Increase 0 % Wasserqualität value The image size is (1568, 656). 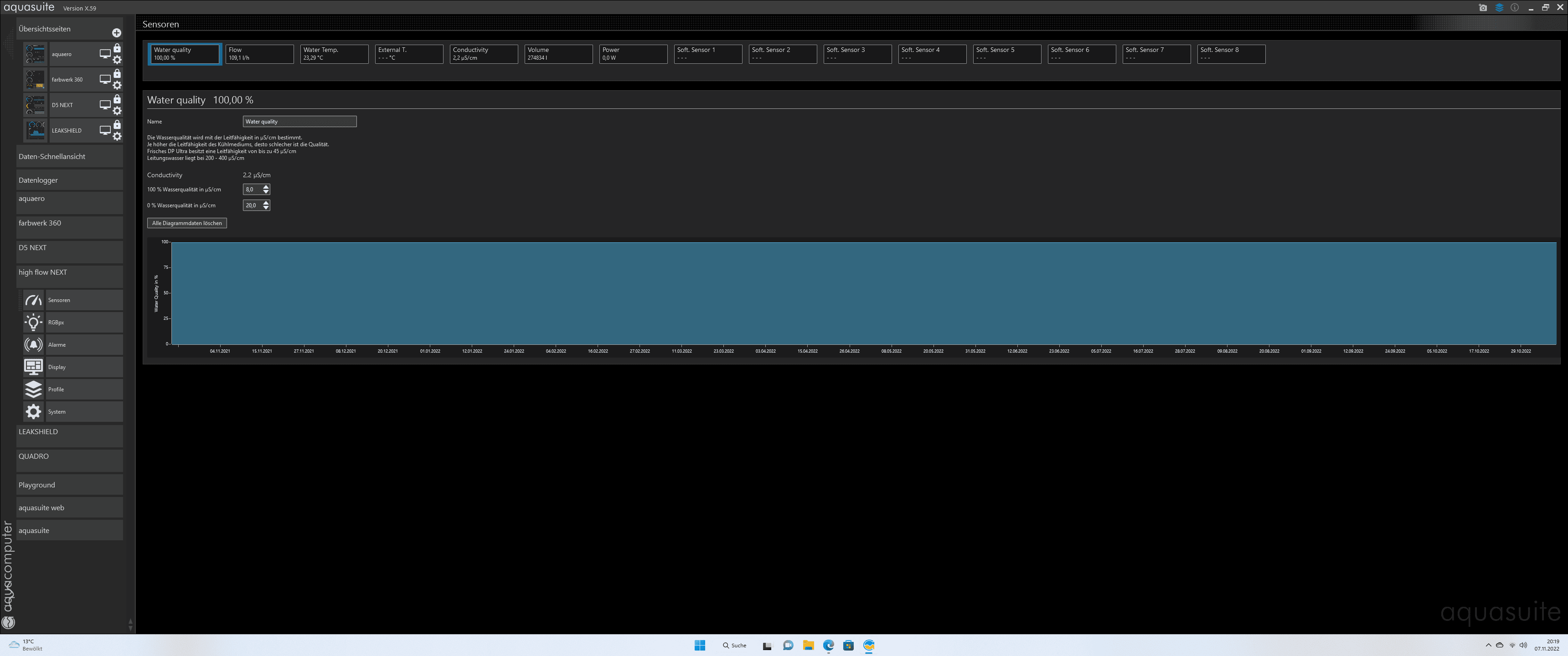pos(266,203)
